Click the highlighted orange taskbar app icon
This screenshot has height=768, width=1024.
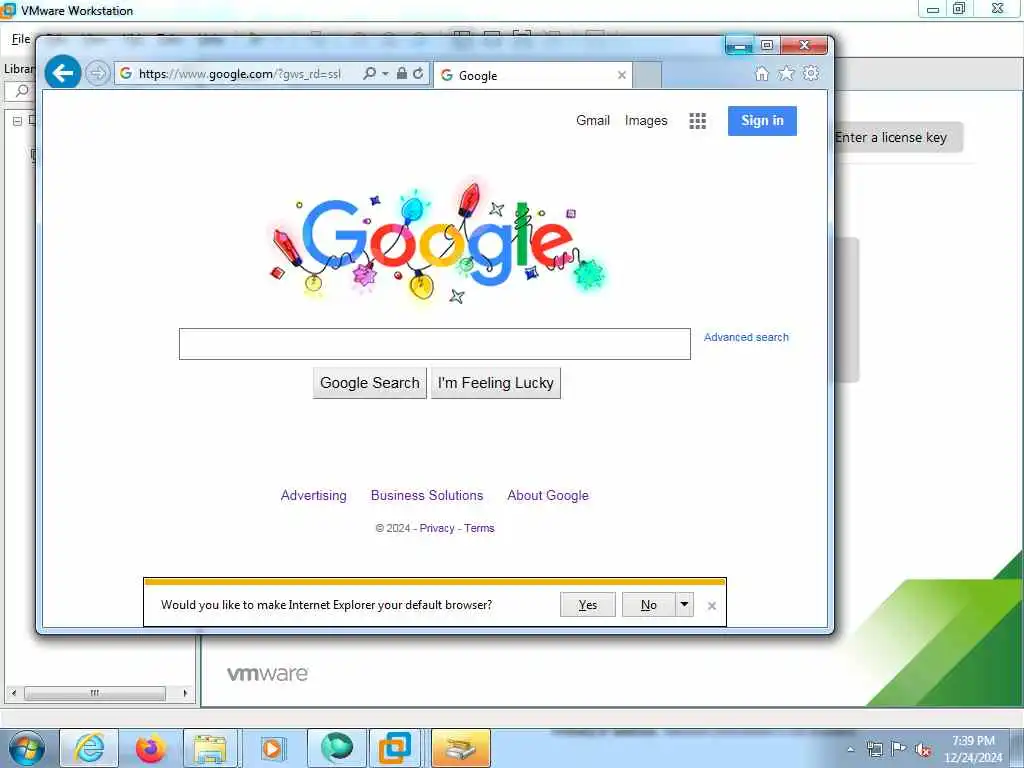click(x=460, y=748)
